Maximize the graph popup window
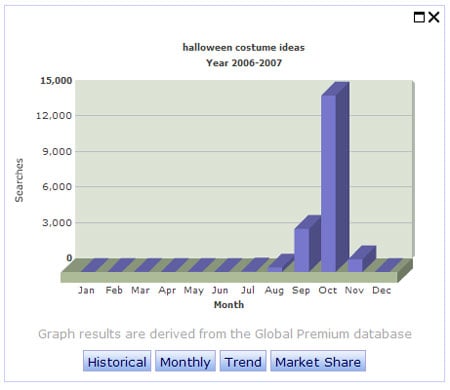Screen dimensions: 450x390 pos(419,17)
